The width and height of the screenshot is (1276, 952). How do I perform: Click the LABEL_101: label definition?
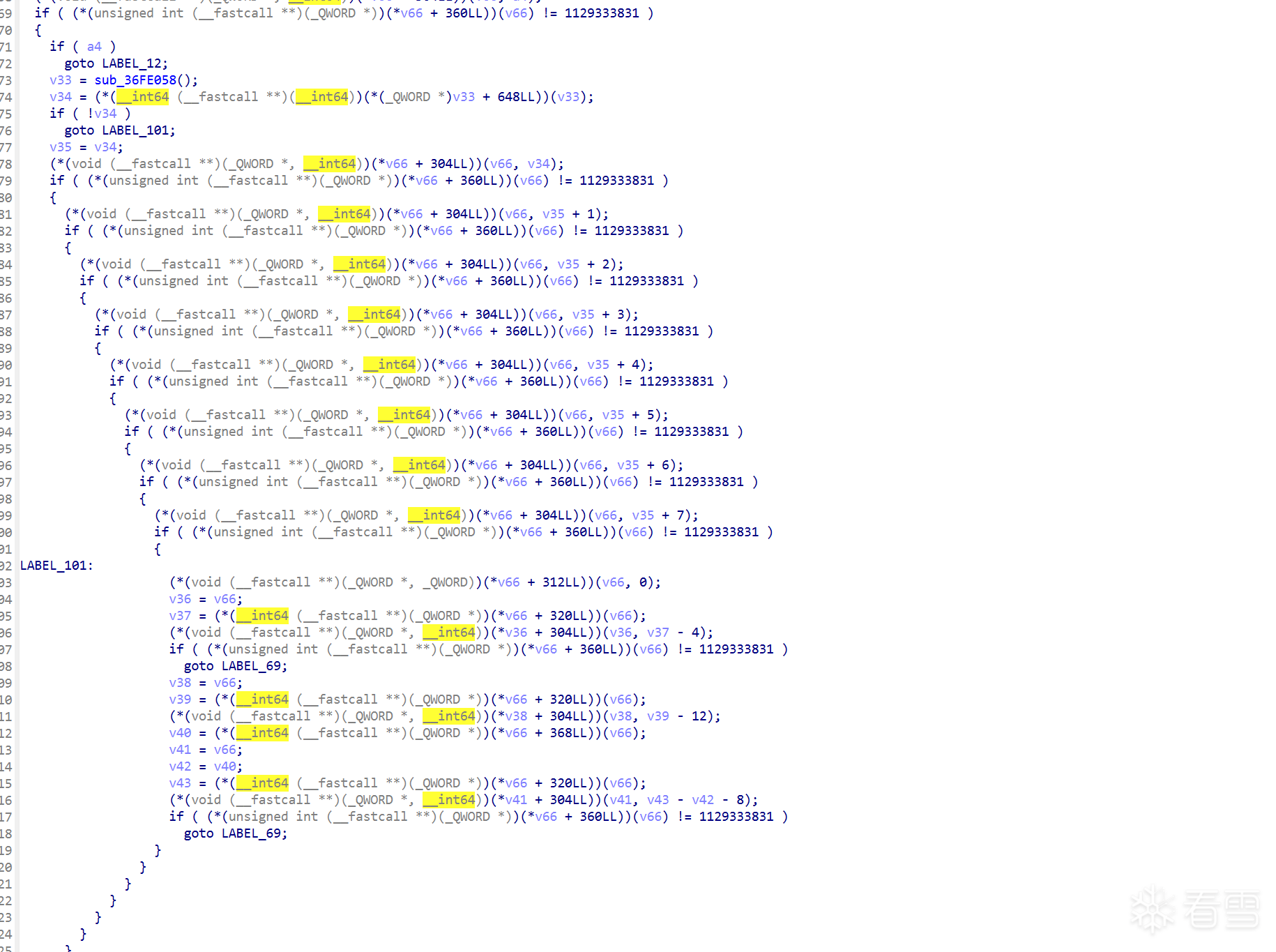[56, 566]
